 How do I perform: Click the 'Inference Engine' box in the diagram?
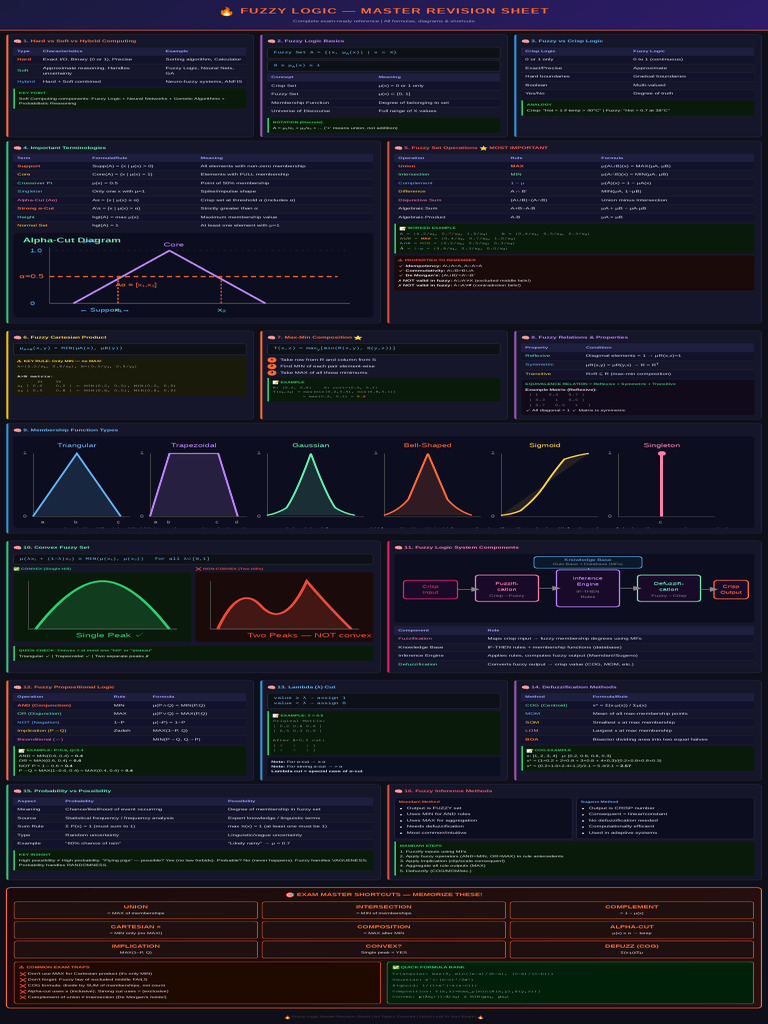[588, 588]
